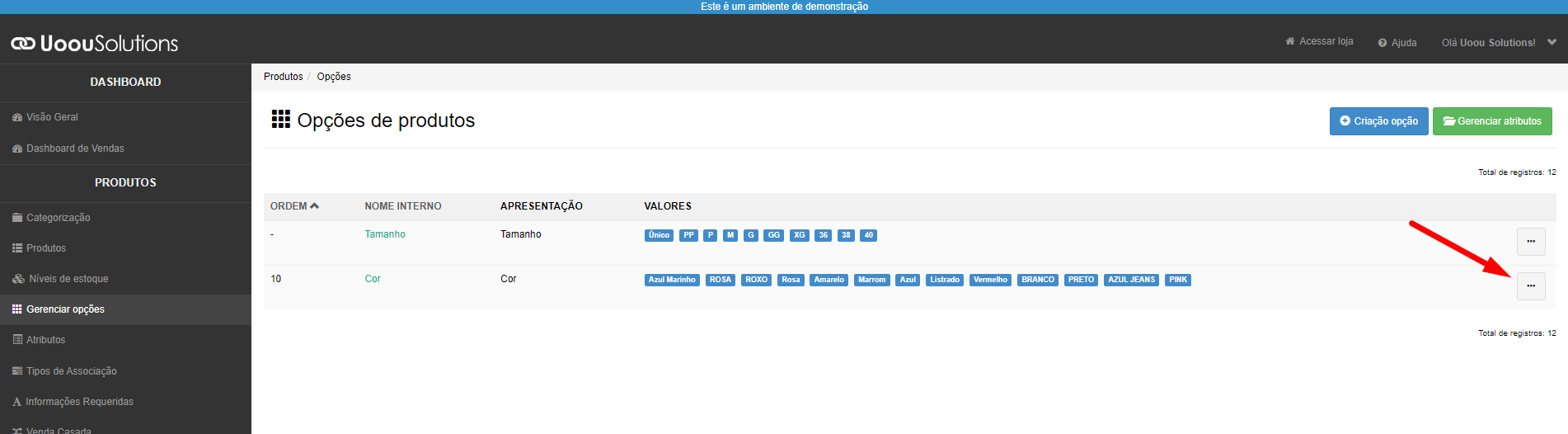This screenshot has height=434, width=1568.
Task: Open actions menu for Cor row
Action: click(x=1531, y=286)
